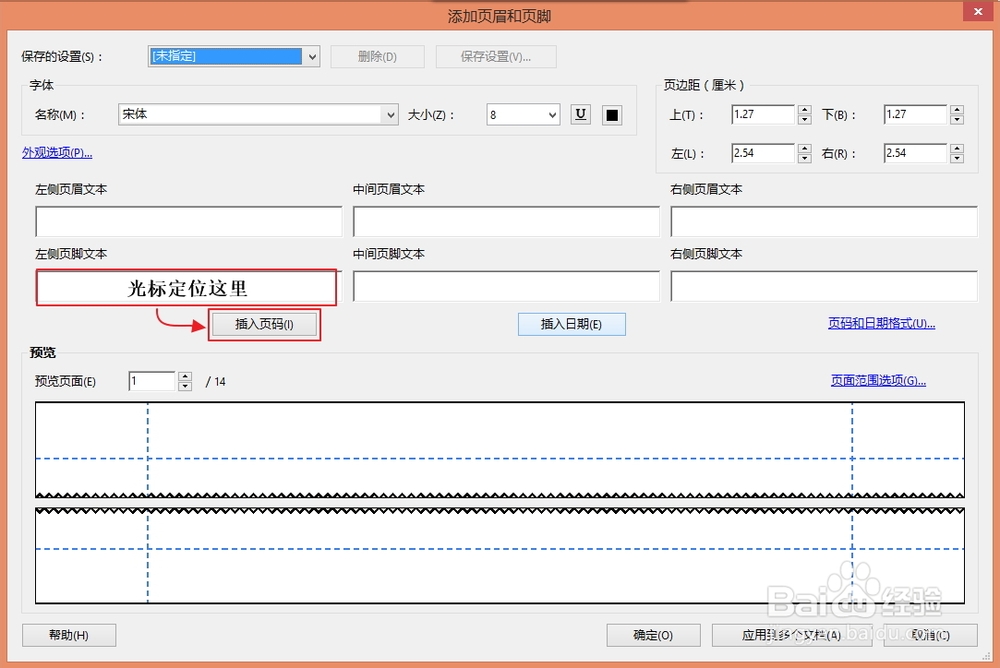Click the 保存设置 button
This screenshot has width=1000, height=668.
pos(494,56)
